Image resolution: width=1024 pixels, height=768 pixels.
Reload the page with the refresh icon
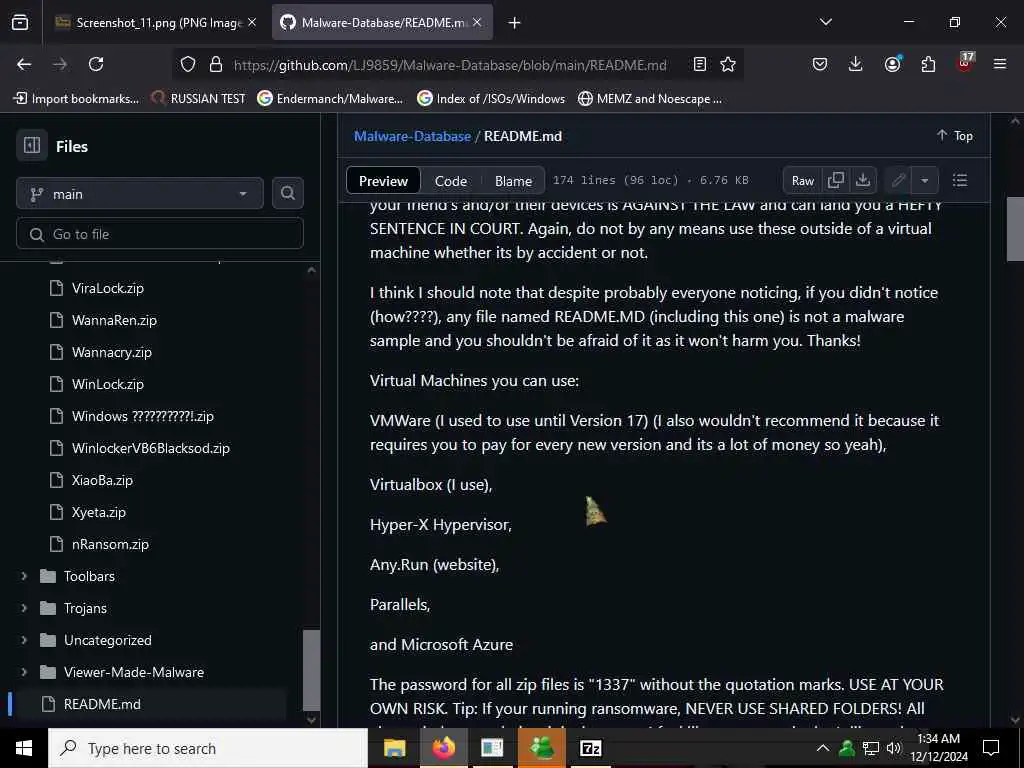pos(96,64)
